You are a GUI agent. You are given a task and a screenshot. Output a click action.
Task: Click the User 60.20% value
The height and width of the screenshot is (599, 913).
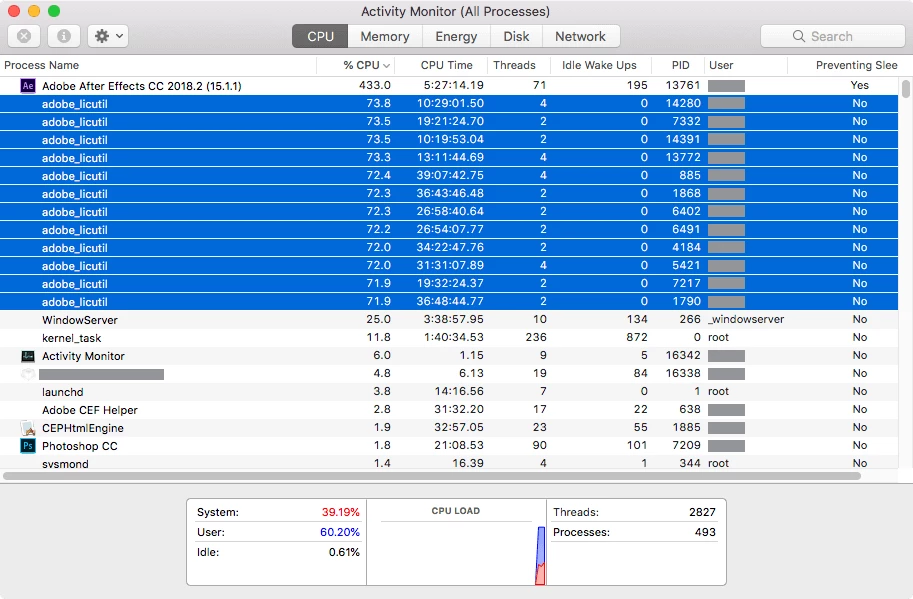(339, 532)
